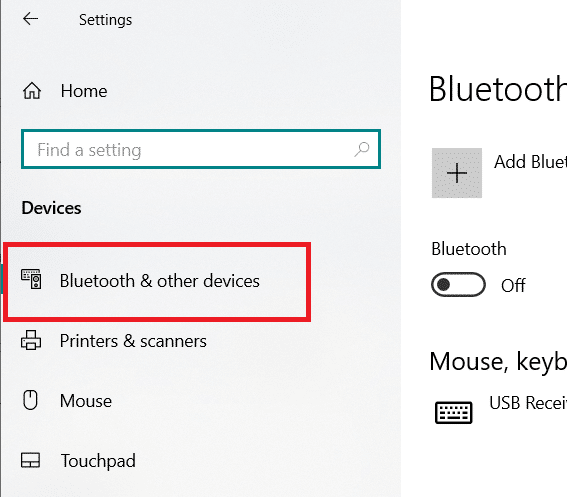
Task: Click inside the Find a setting box
Action: 201,149
